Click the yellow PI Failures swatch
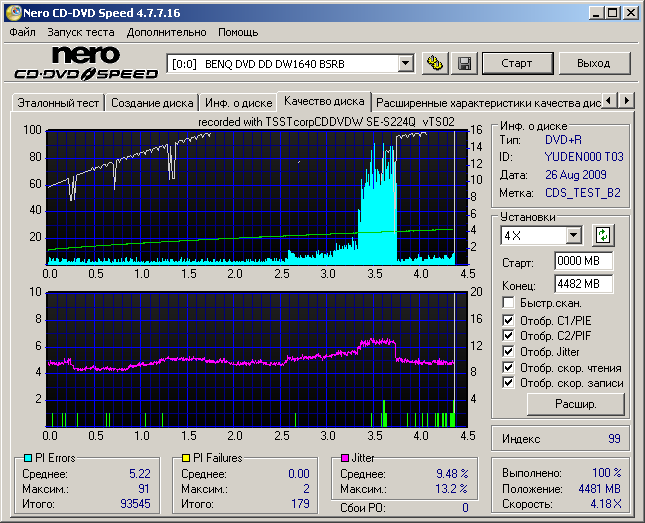 [x=186, y=458]
